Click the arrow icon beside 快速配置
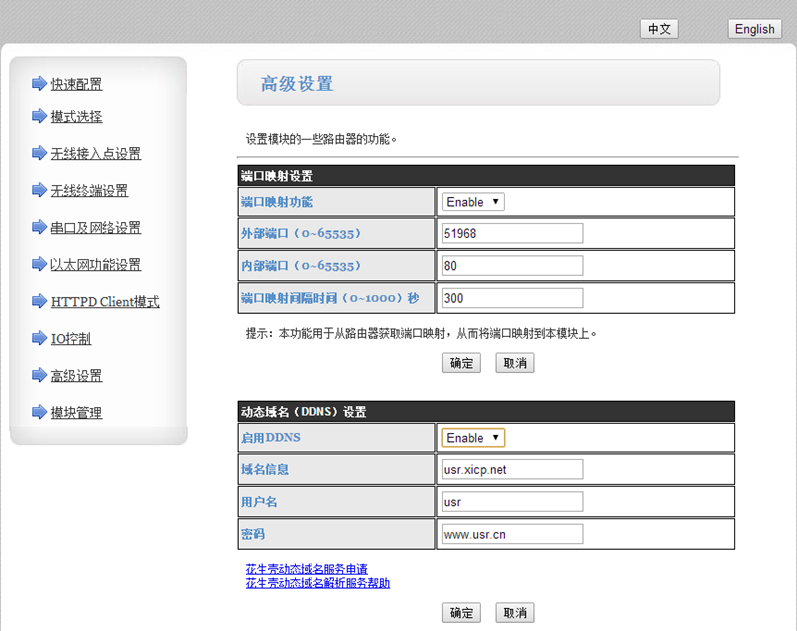This screenshot has height=631, width=797. coord(39,84)
